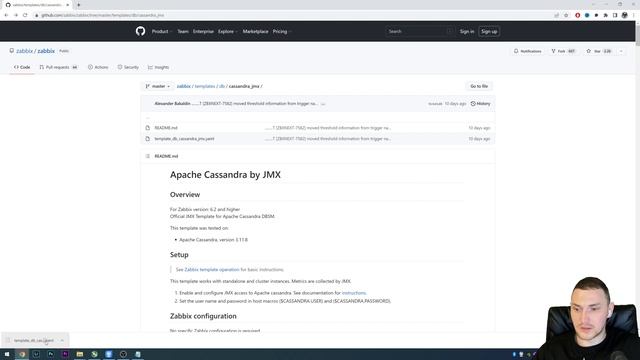Click the Enterprise menu item

(x=203, y=31)
